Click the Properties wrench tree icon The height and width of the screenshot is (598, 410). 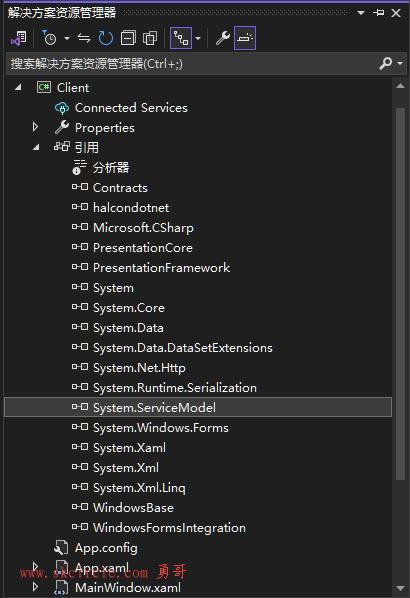(x=62, y=127)
